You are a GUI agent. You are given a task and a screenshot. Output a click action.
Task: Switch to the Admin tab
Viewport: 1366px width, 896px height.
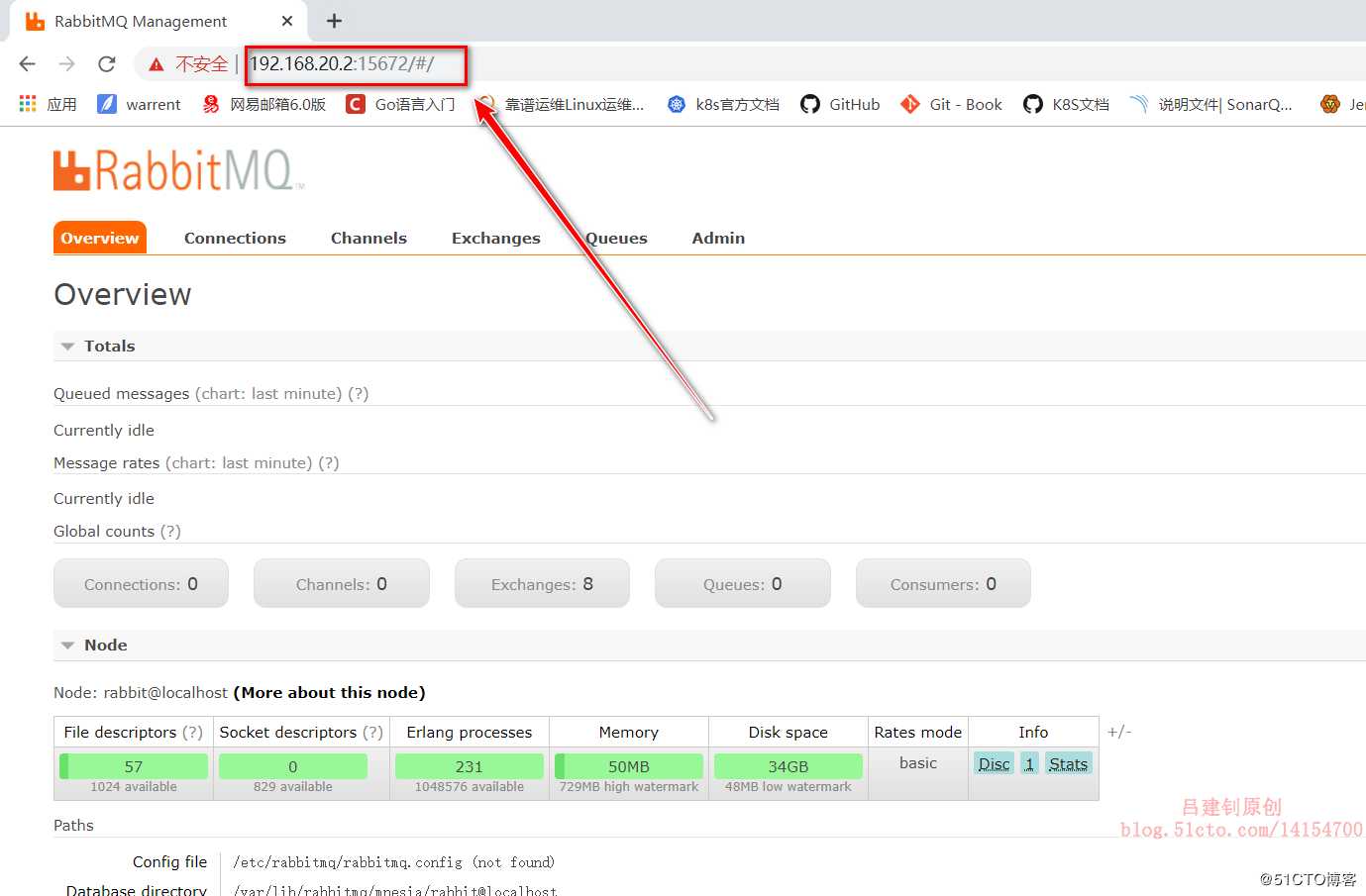click(x=718, y=238)
